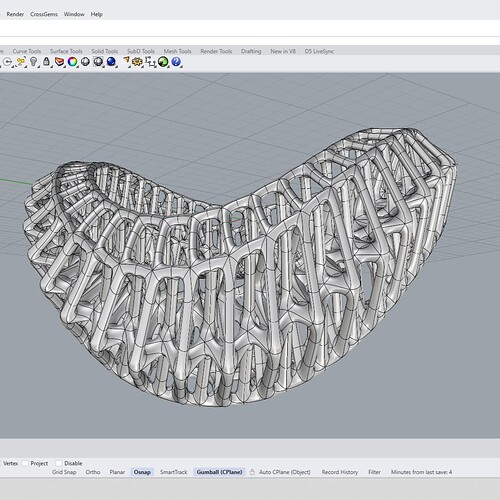Click the color wheel icon
Viewport: 500px width, 500px height.
tap(72, 62)
